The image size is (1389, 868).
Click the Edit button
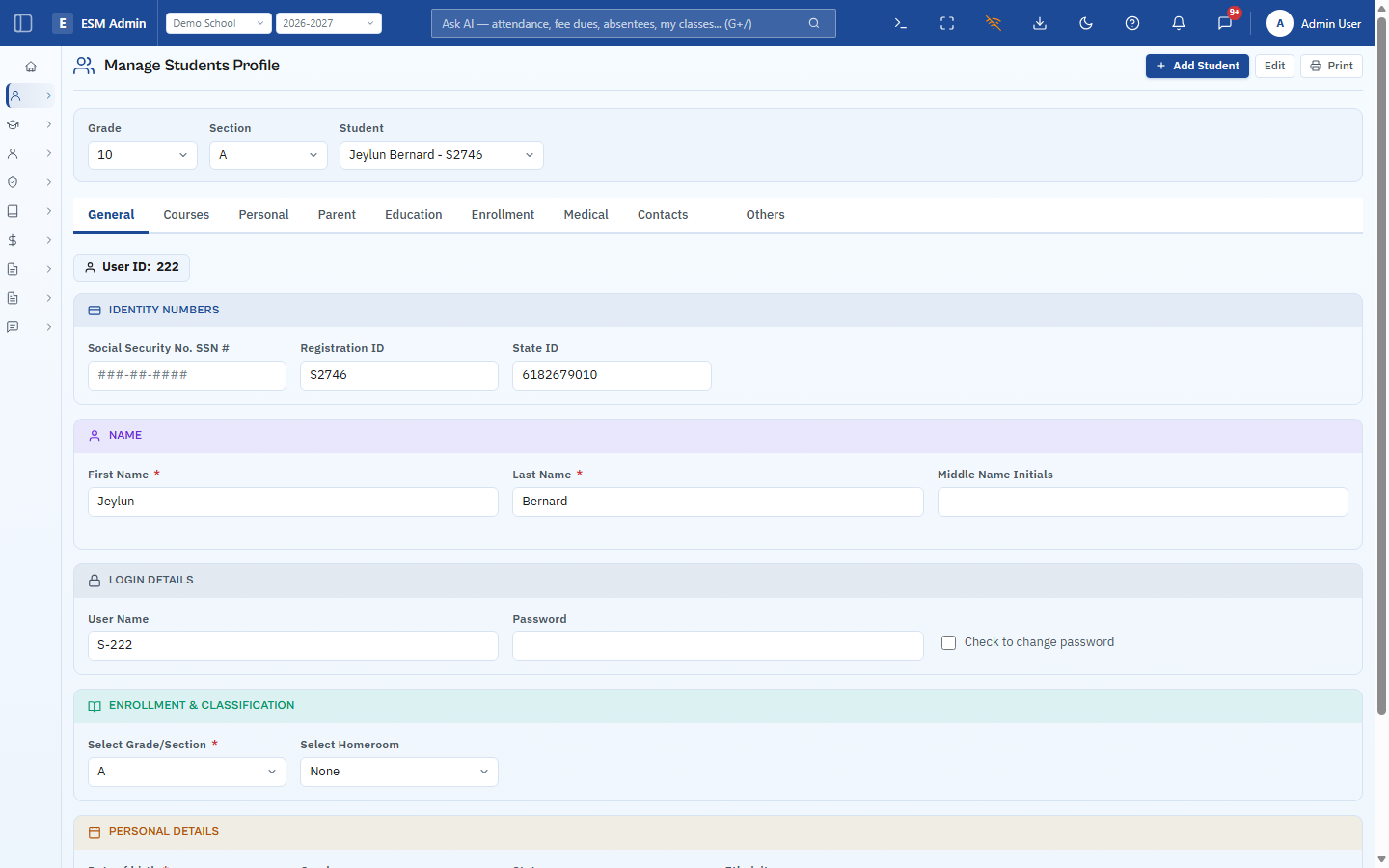[x=1274, y=66]
